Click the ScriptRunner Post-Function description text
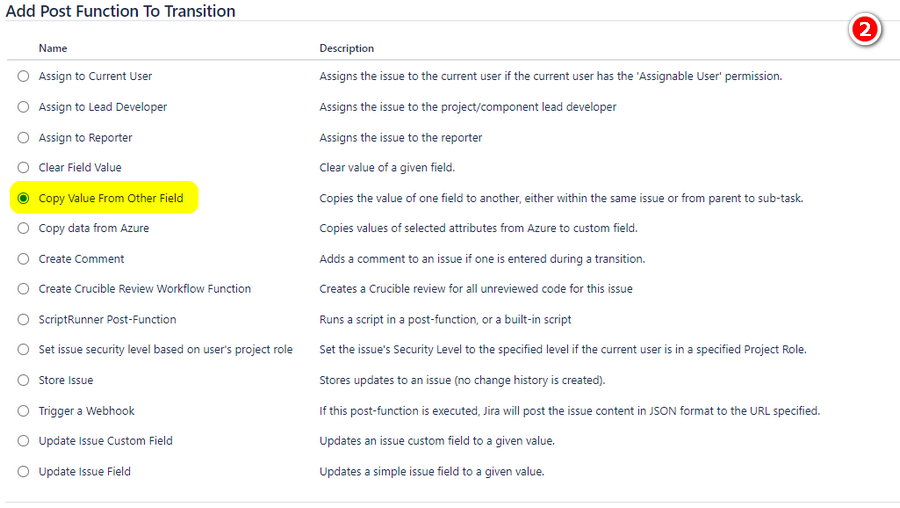The height and width of the screenshot is (508, 900). (x=445, y=320)
